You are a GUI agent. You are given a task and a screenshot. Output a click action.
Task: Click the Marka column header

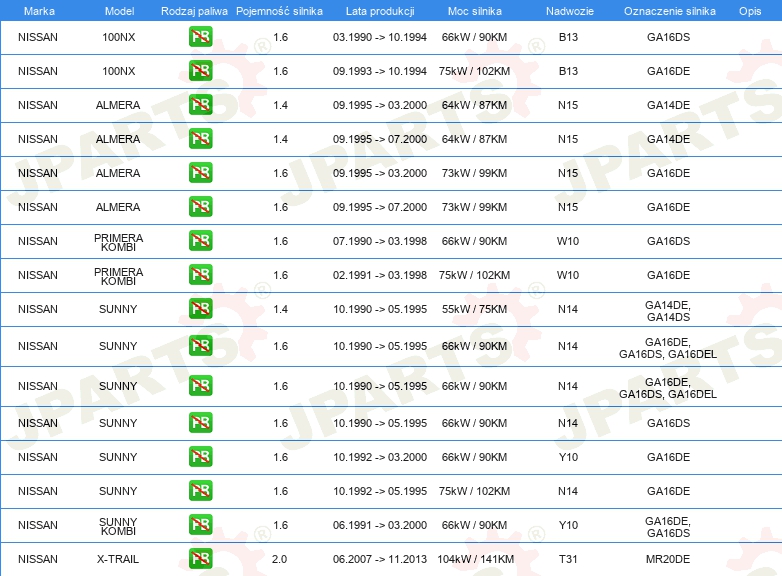39,11
